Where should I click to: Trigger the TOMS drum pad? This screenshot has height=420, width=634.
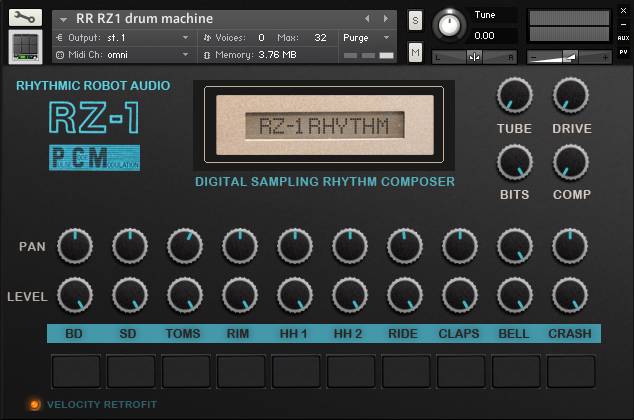tap(186, 371)
